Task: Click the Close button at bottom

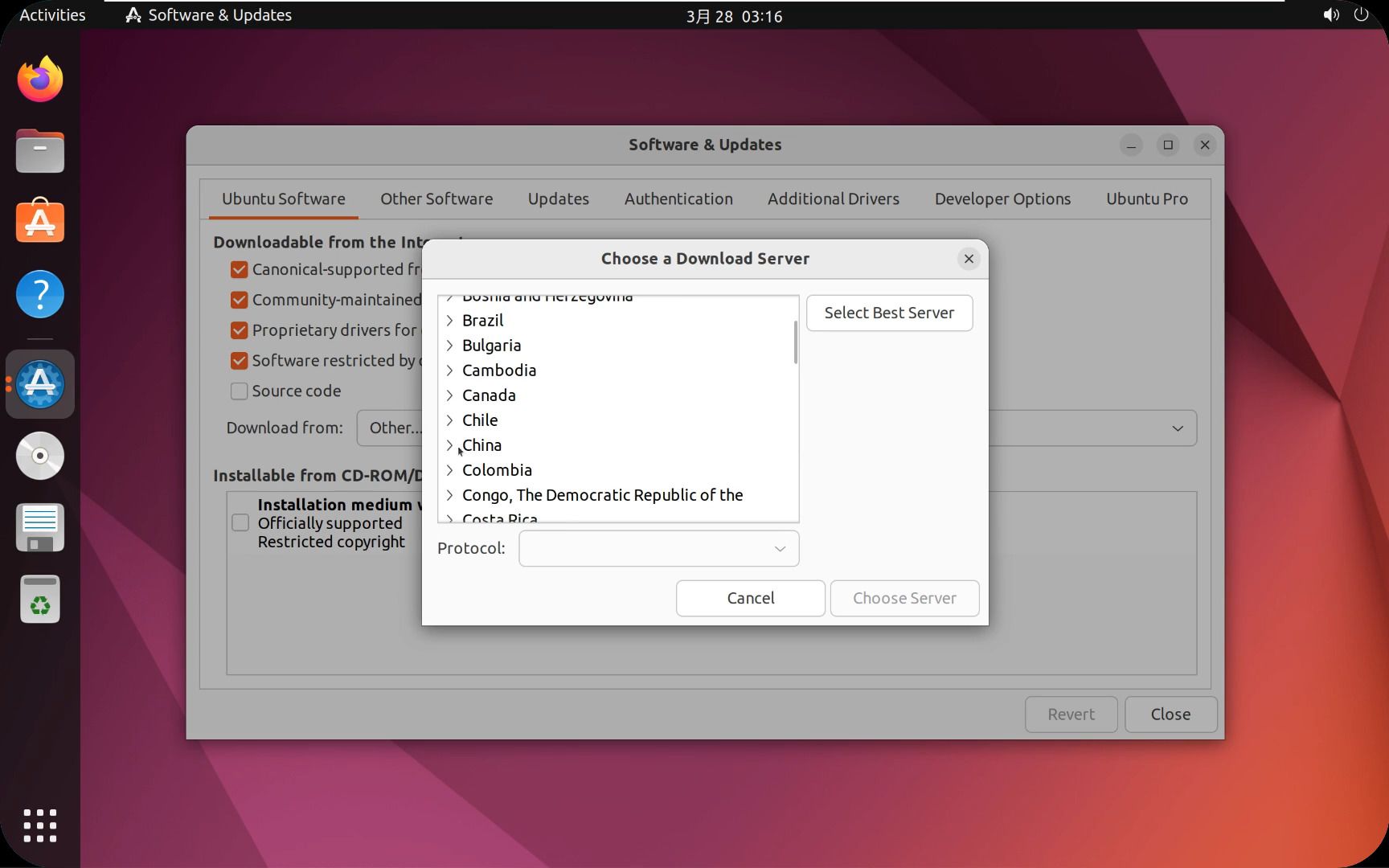Action: click(1170, 714)
